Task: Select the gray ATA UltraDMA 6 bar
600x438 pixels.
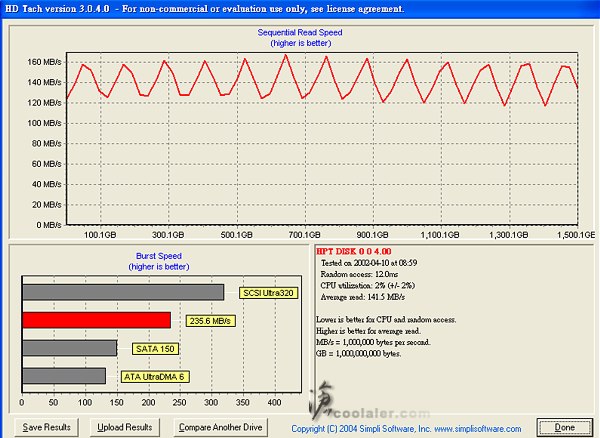Action: pyautogui.click(x=64, y=376)
